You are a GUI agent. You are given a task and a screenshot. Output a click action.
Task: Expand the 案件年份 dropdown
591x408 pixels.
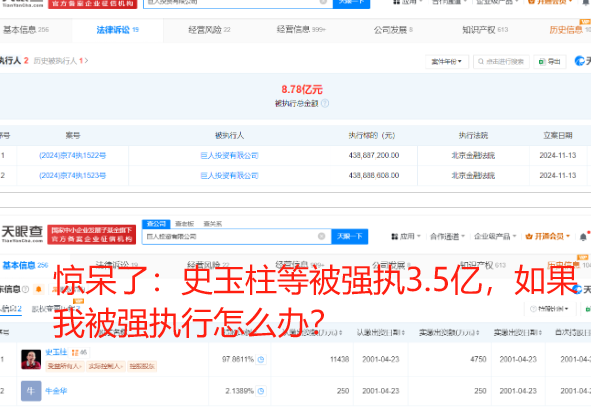pyautogui.click(x=447, y=62)
